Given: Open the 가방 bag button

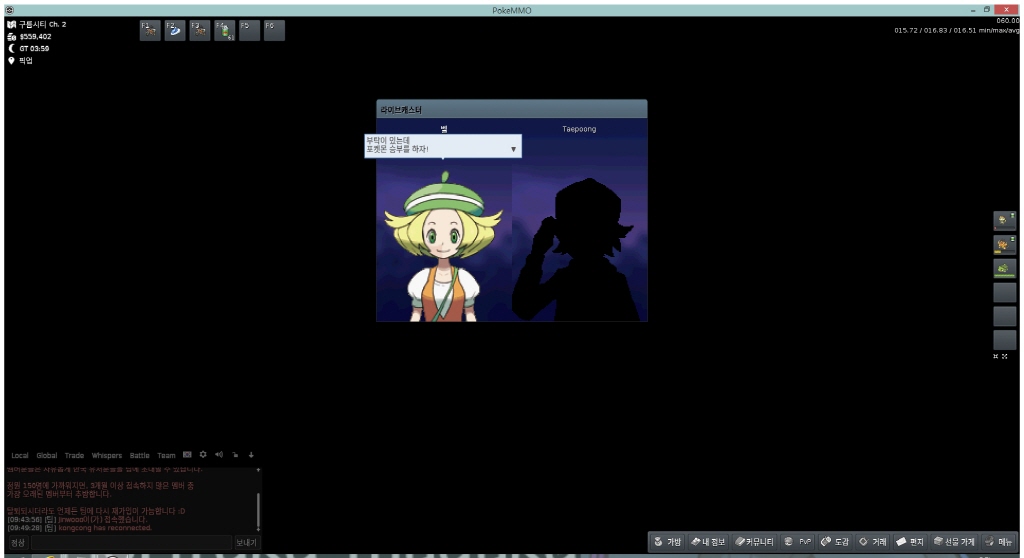Looking at the screenshot, I should point(667,542).
